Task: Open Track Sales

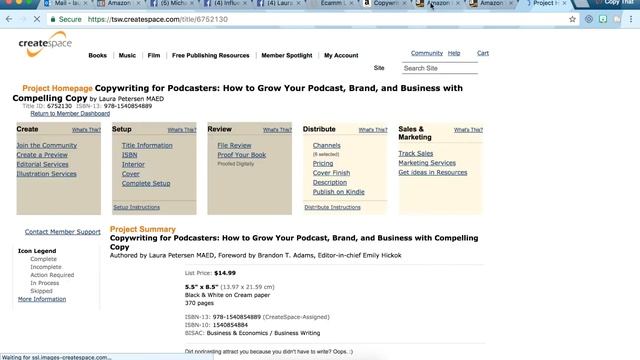Action: (x=416, y=153)
